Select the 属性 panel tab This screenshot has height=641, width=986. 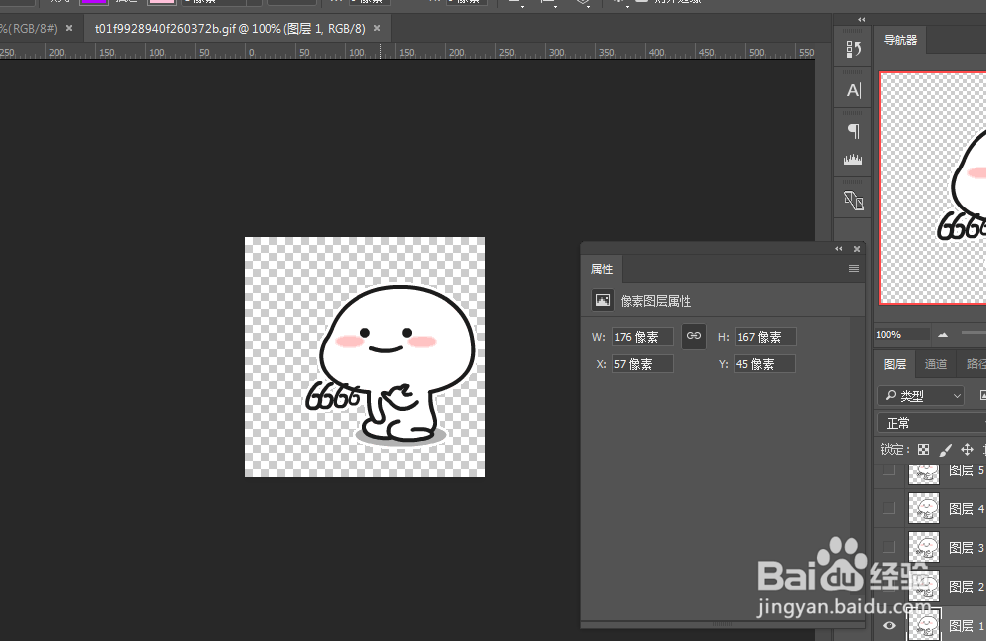click(x=602, y=269)
